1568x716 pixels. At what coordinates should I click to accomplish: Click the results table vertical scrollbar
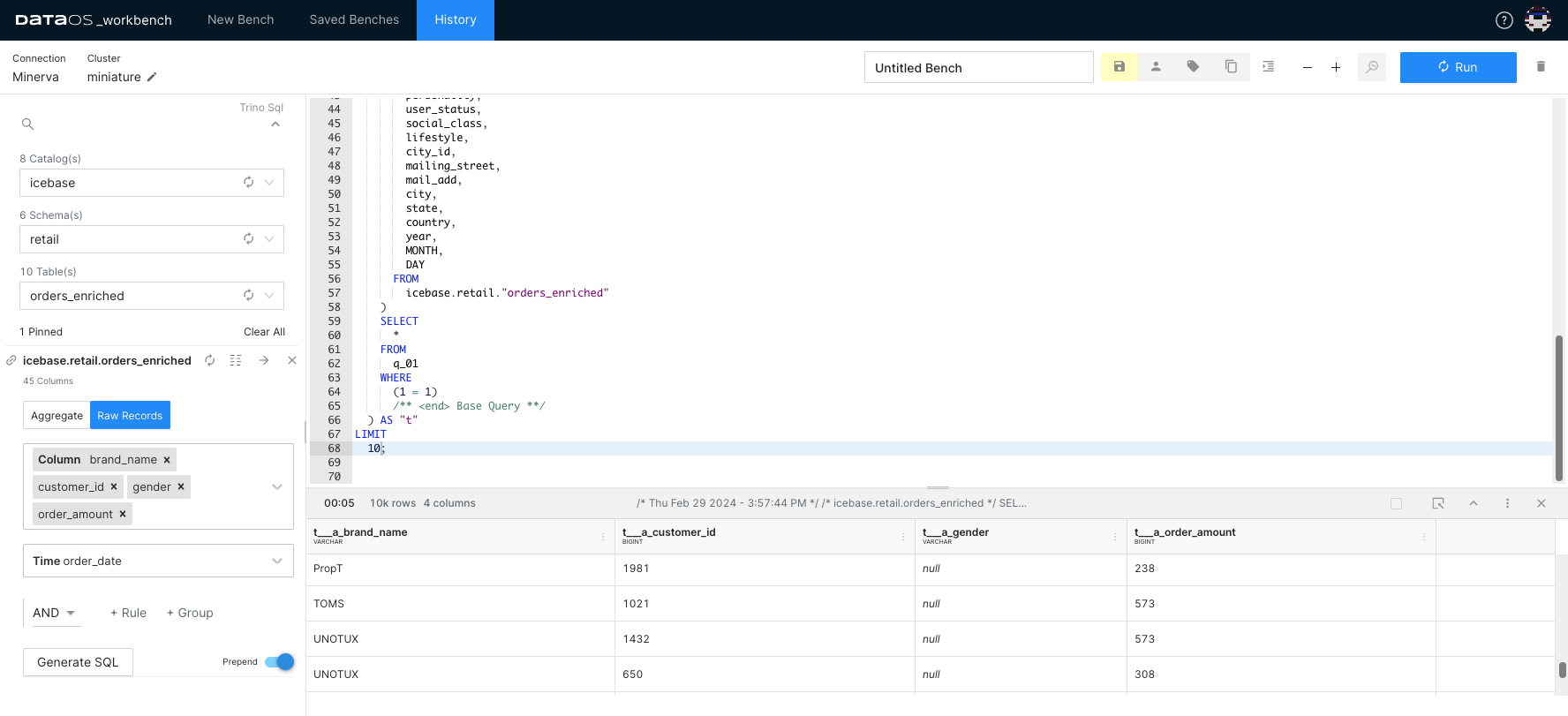(1562, 669)
